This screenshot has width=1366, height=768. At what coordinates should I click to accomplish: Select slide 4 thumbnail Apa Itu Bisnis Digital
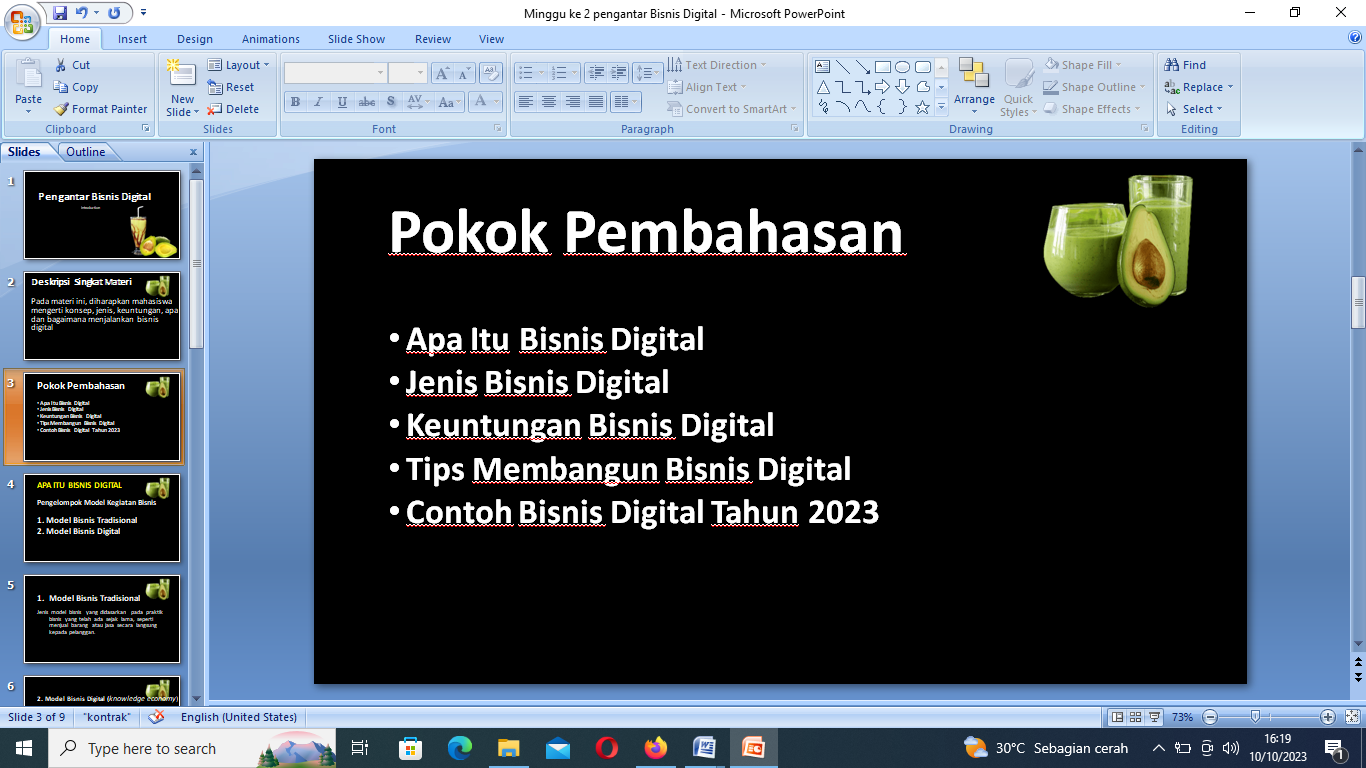102,518
